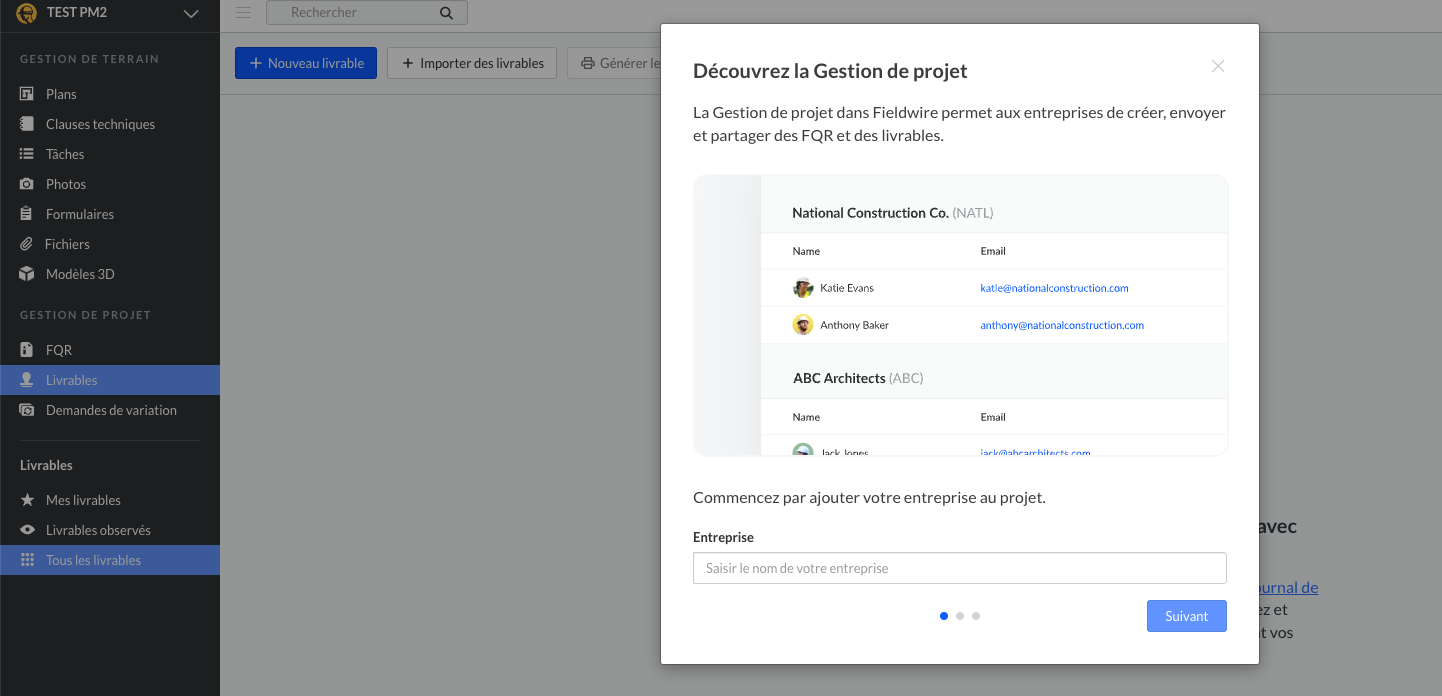
Task: Select Livrables under Gestion de projet
Action: 110,380
